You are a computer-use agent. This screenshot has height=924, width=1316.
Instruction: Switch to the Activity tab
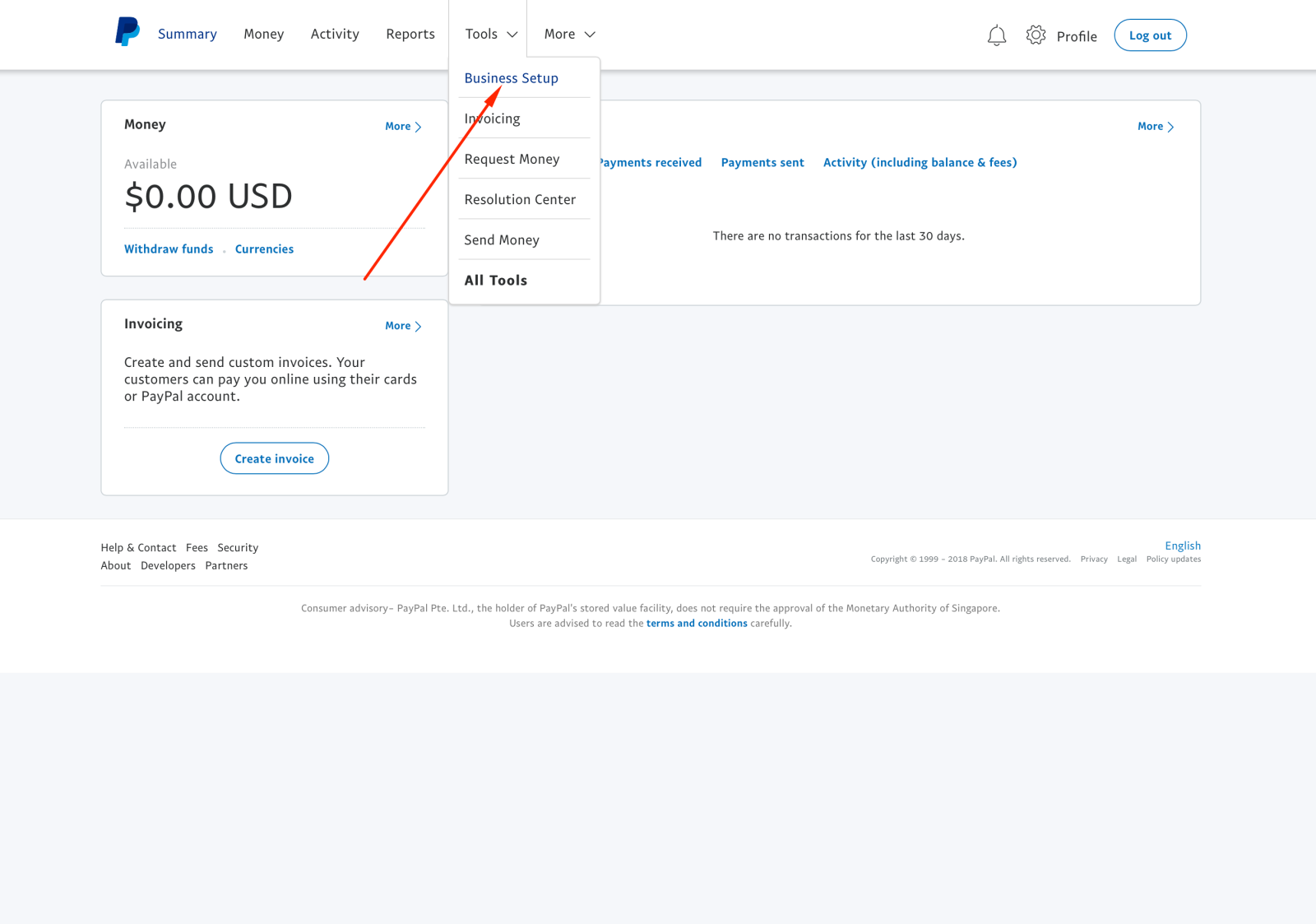click(x=335, y=34)
